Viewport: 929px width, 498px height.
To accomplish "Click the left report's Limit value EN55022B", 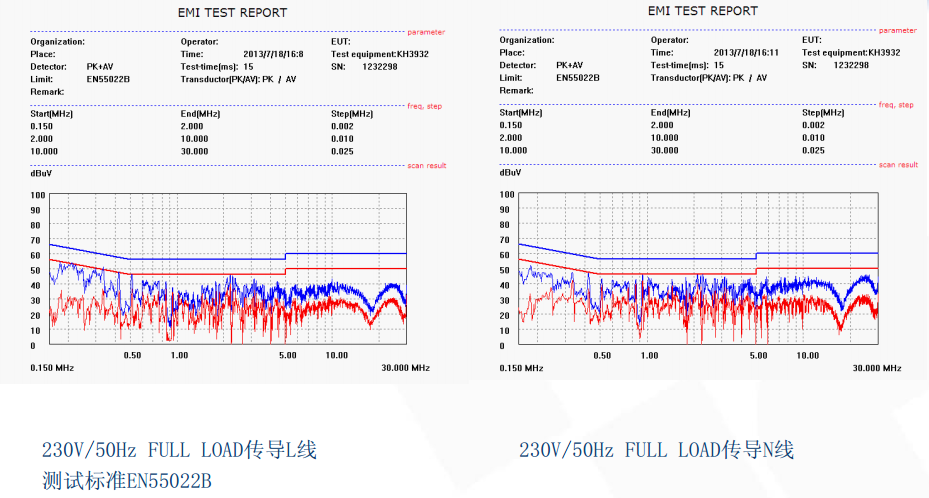I will pos(107,78).
